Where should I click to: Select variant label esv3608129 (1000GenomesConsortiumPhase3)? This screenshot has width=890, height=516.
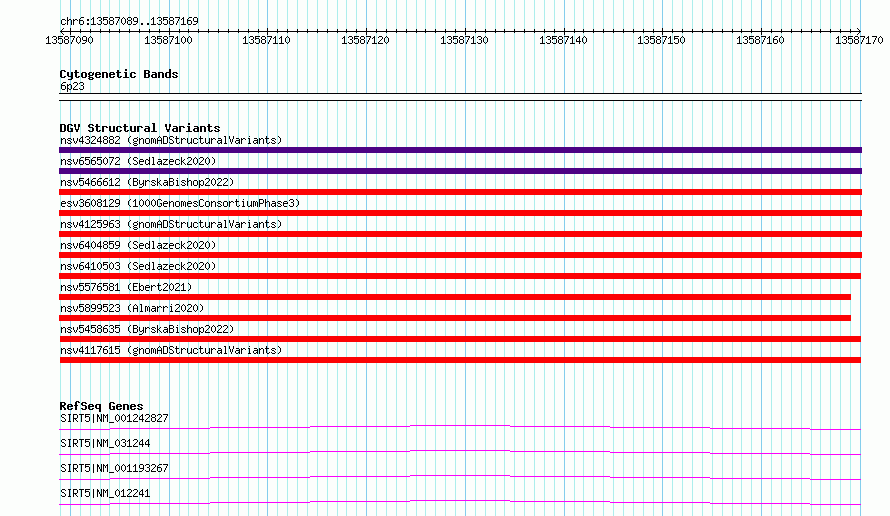(x=180, y=203)
